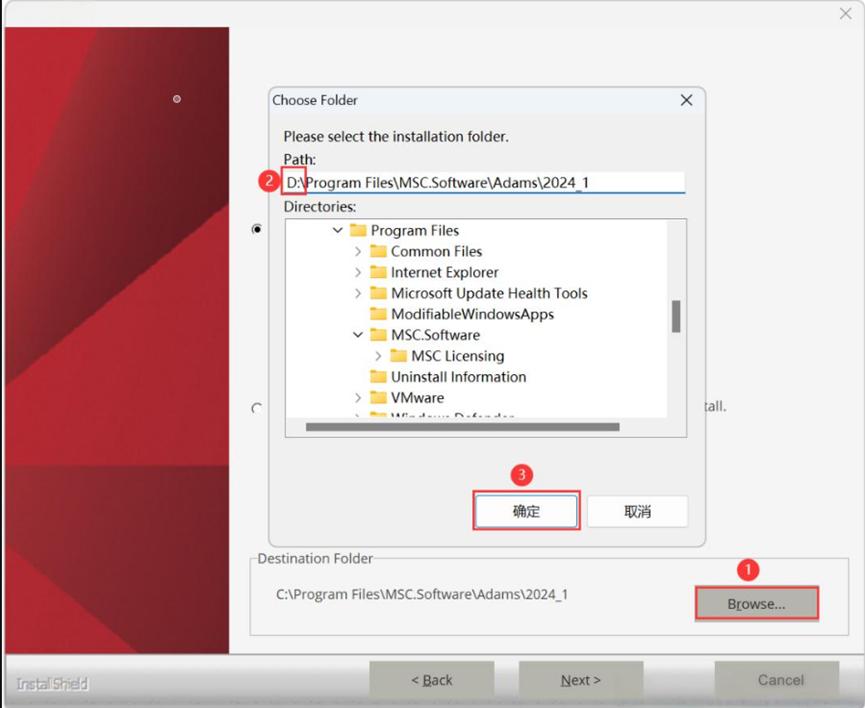
Task: Select the Common Files directory label
Action: click(x=436, y=252)
